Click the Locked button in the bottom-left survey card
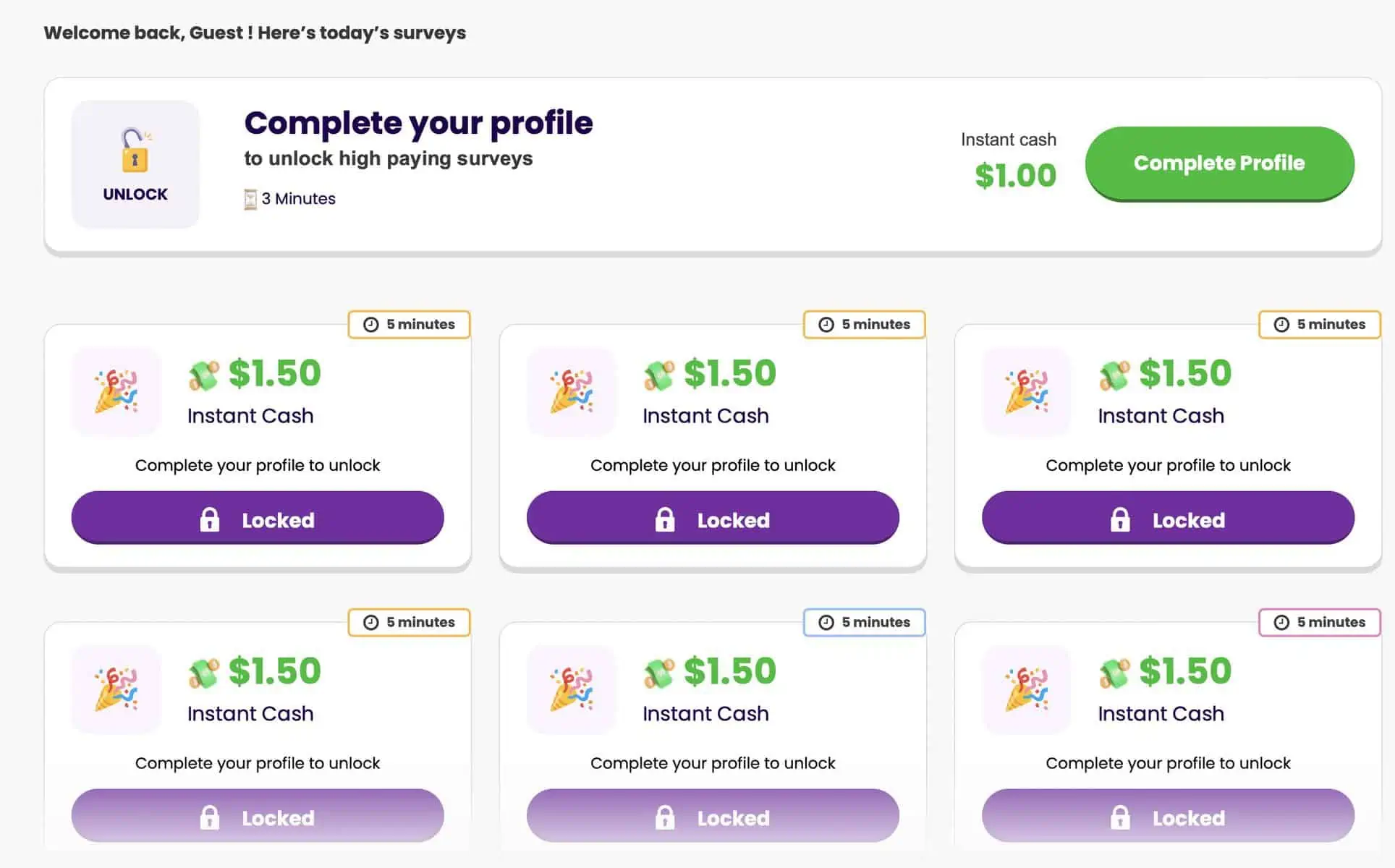Image resolution: width=1395 pixels, height=868 pixels. (x=258, y=816)
